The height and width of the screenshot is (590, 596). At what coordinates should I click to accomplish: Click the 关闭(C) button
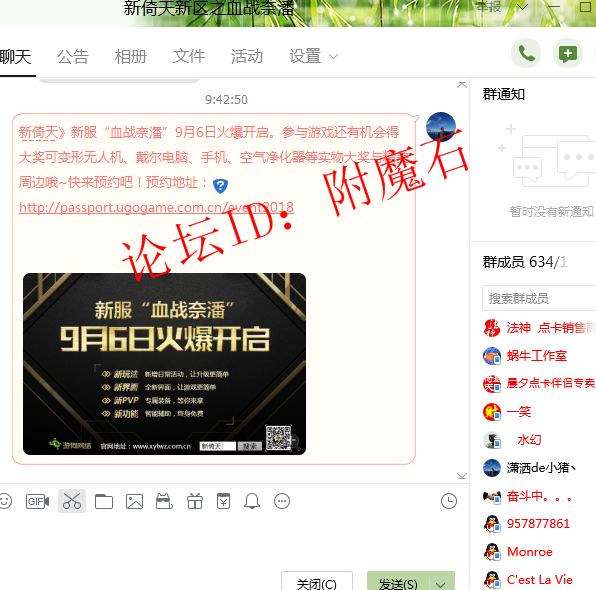[x=317, y=582]
